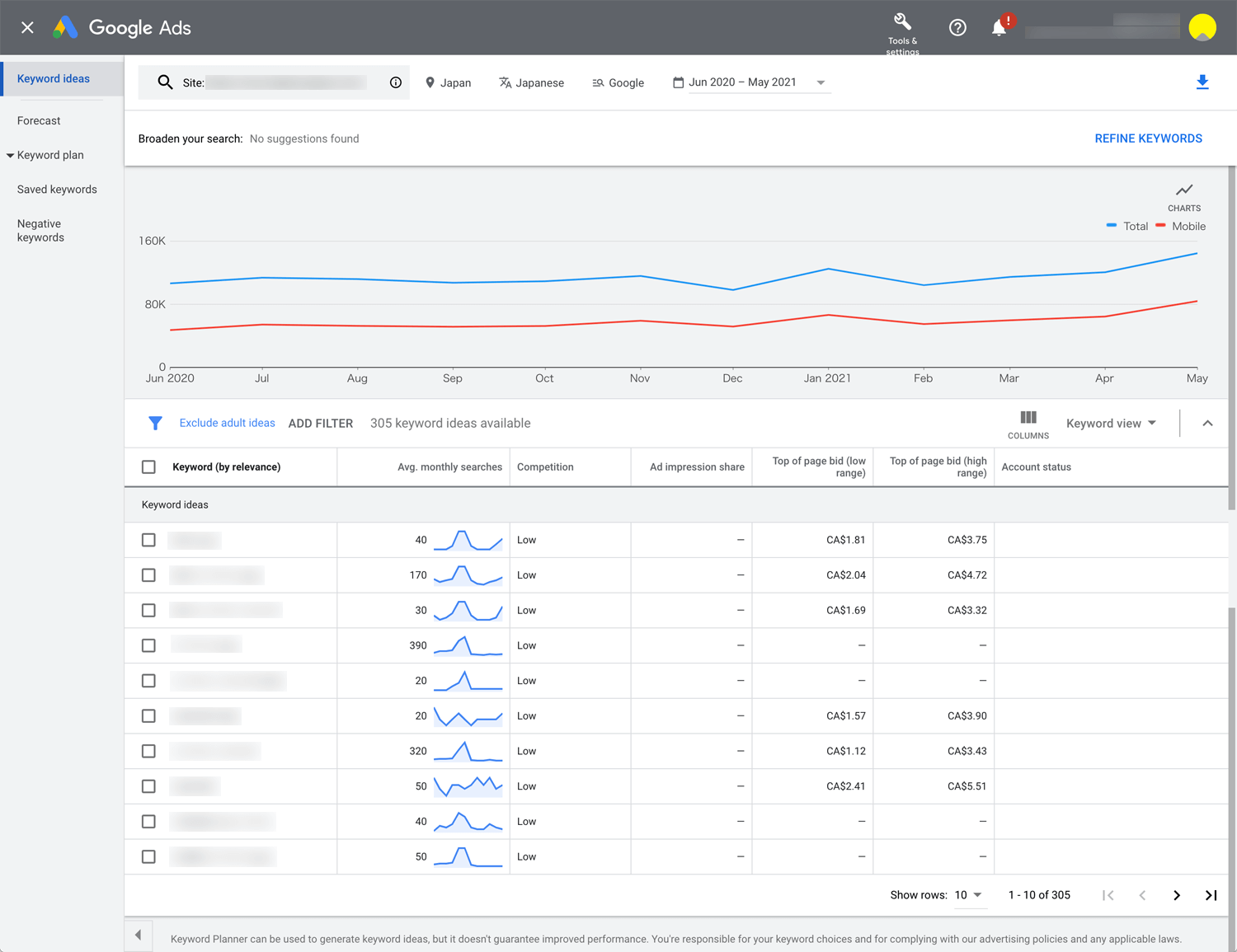This screenshot has height=952, width=1237.
Task: Click the CA$5.51 high range bid cell
Action: (967, 786)
